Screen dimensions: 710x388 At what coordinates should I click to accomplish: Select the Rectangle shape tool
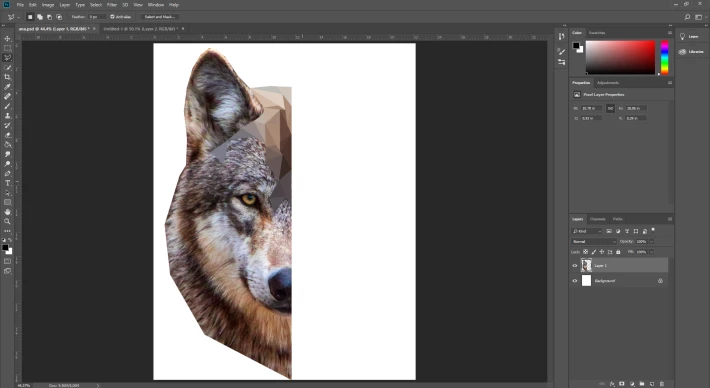pos(7,202)
